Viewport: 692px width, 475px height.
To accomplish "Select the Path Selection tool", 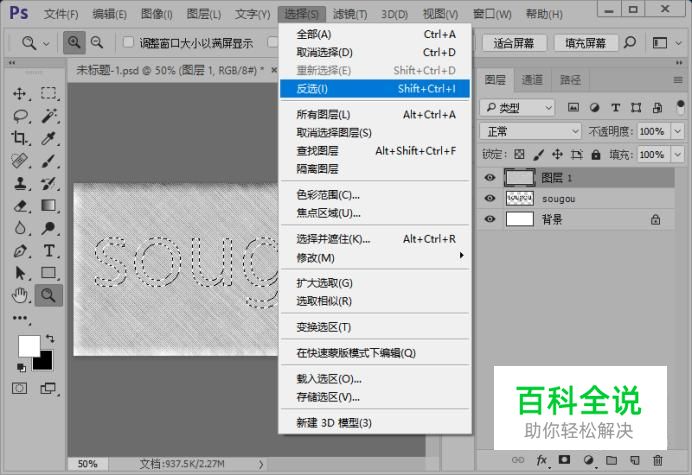I will [19, 273].
